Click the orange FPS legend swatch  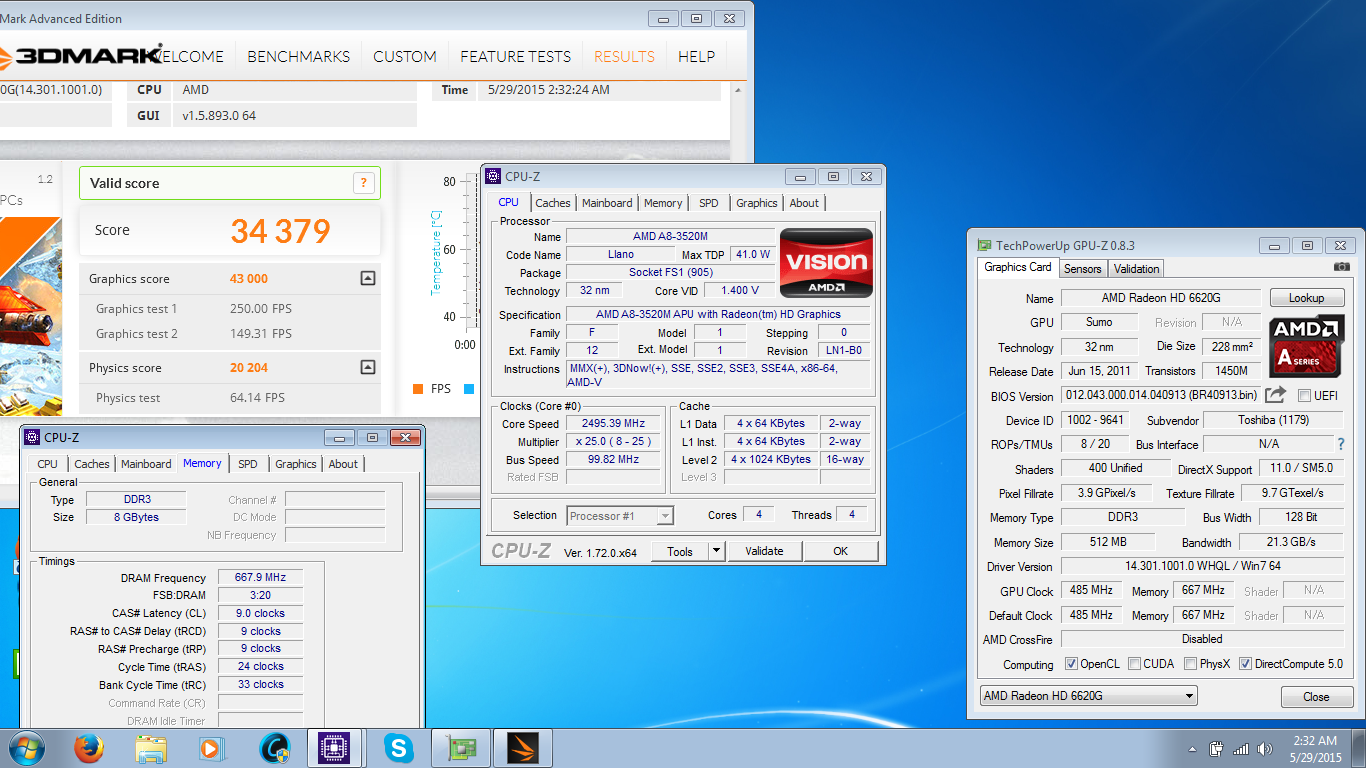coord(418,389)
